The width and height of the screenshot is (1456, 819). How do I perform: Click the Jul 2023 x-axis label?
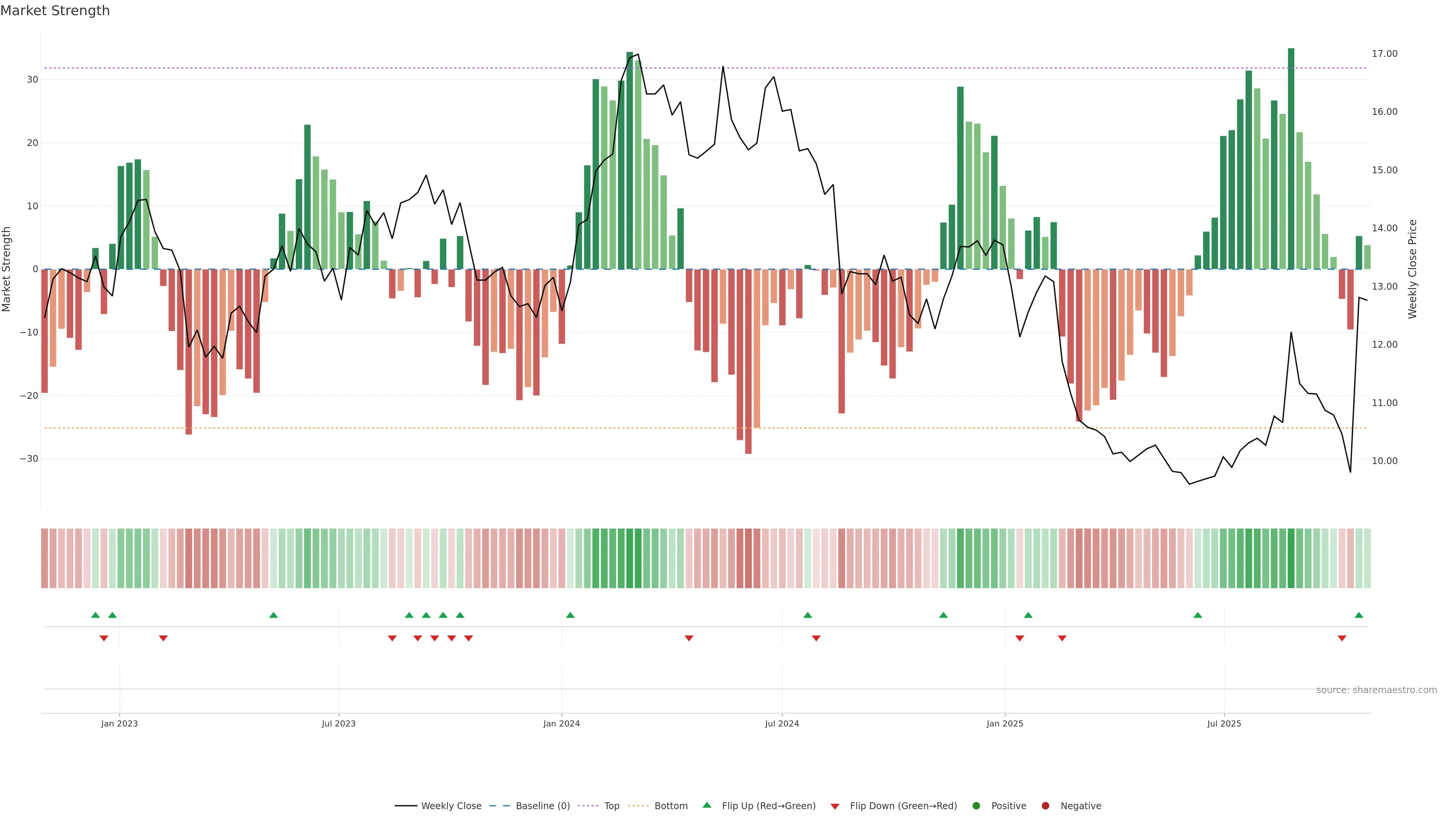point(339,723)
